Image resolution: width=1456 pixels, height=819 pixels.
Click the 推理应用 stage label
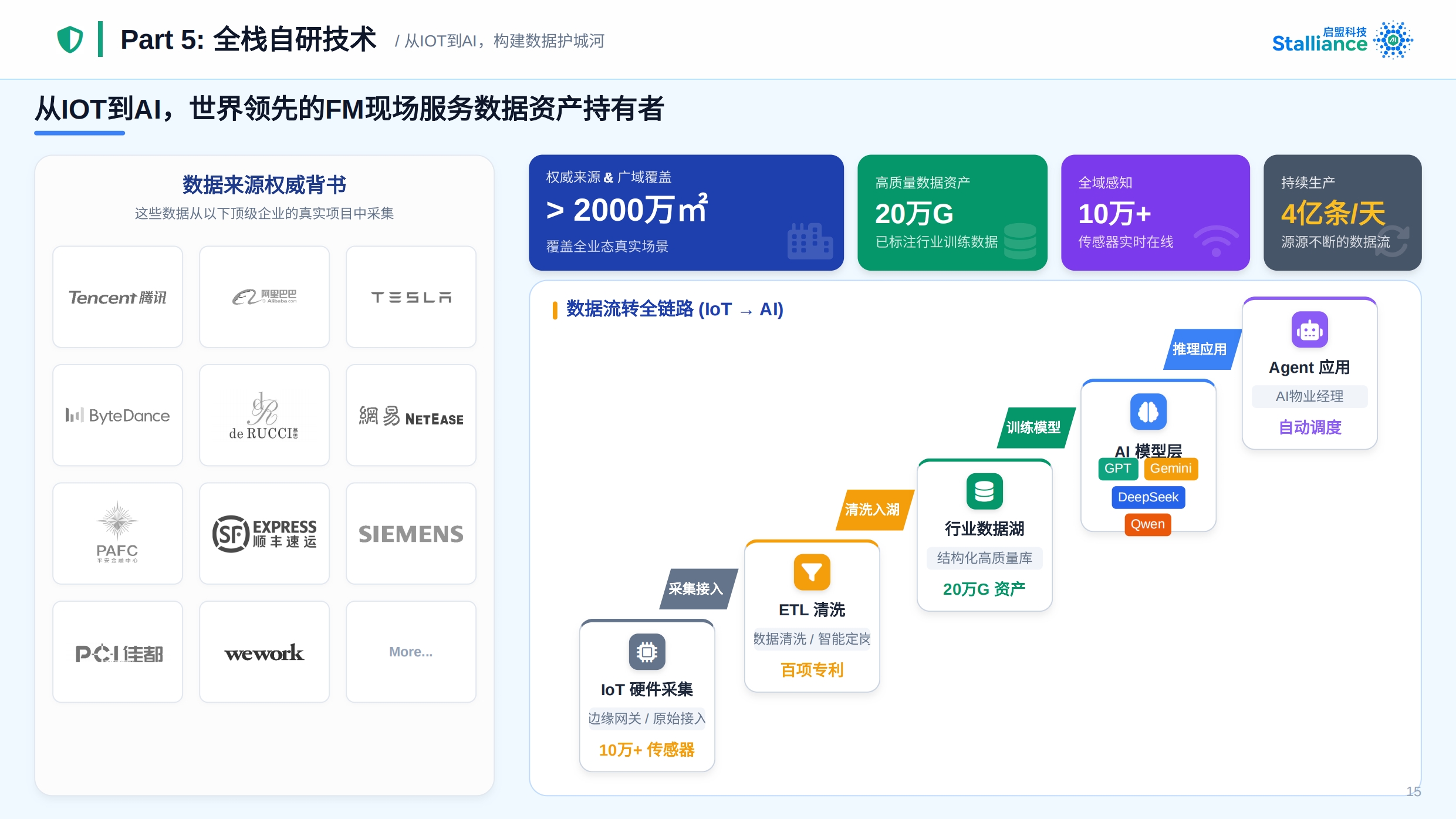click(x=1200, y=349)
